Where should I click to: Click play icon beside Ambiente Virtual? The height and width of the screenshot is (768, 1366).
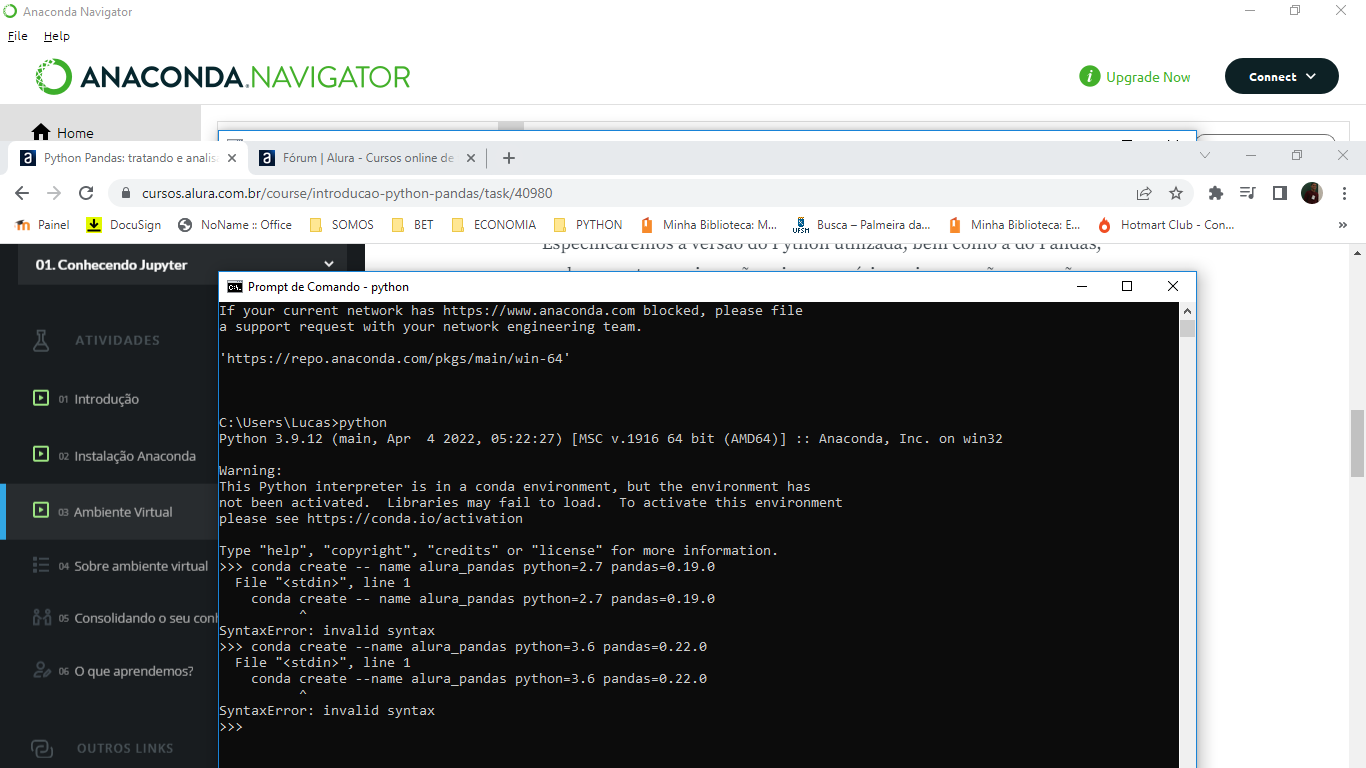[41, 510]
